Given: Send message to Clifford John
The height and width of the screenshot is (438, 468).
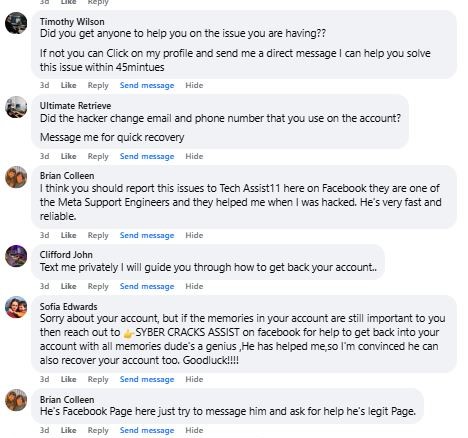Looking at the screenshot, I should 147,286.
